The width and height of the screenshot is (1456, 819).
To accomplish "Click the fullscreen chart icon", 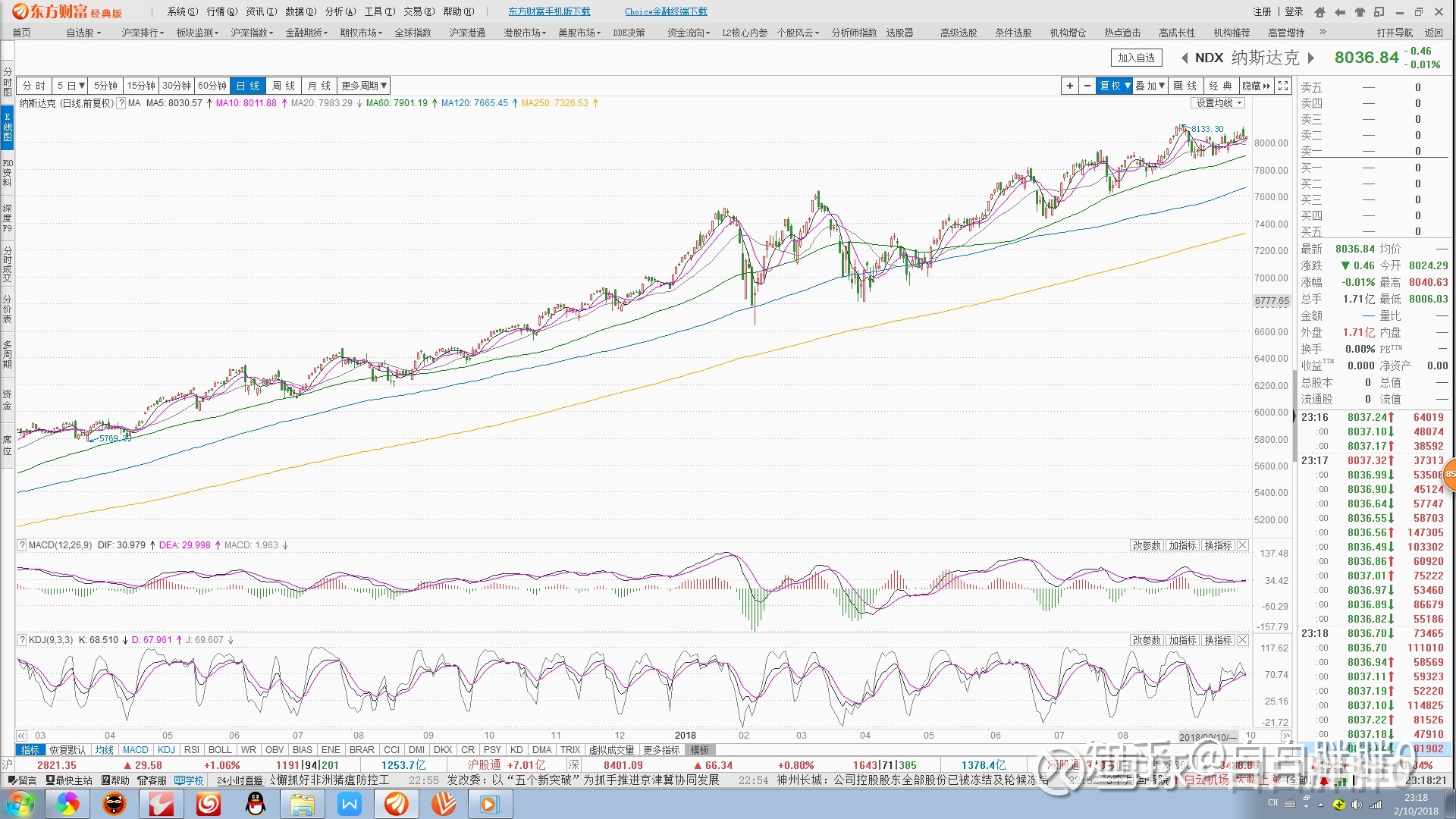I will 1283,86.
